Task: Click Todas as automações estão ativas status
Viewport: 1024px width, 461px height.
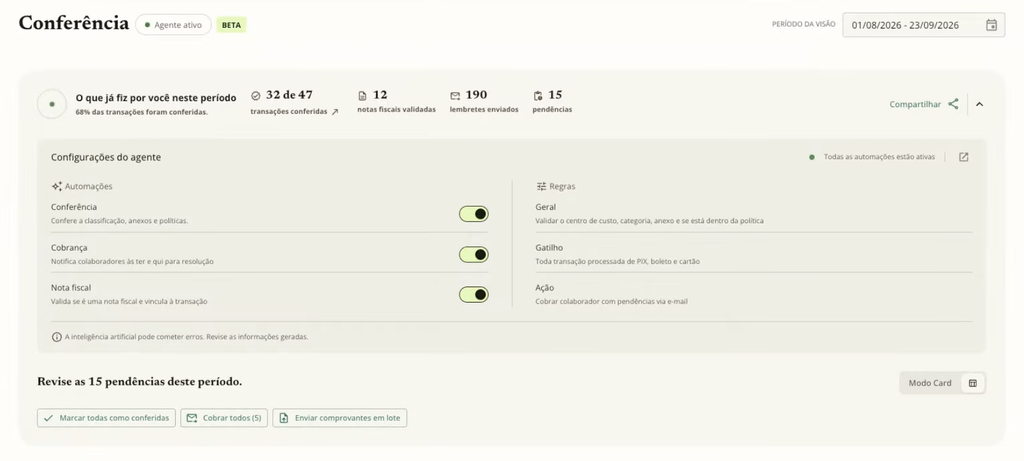Action: point(879,157)
